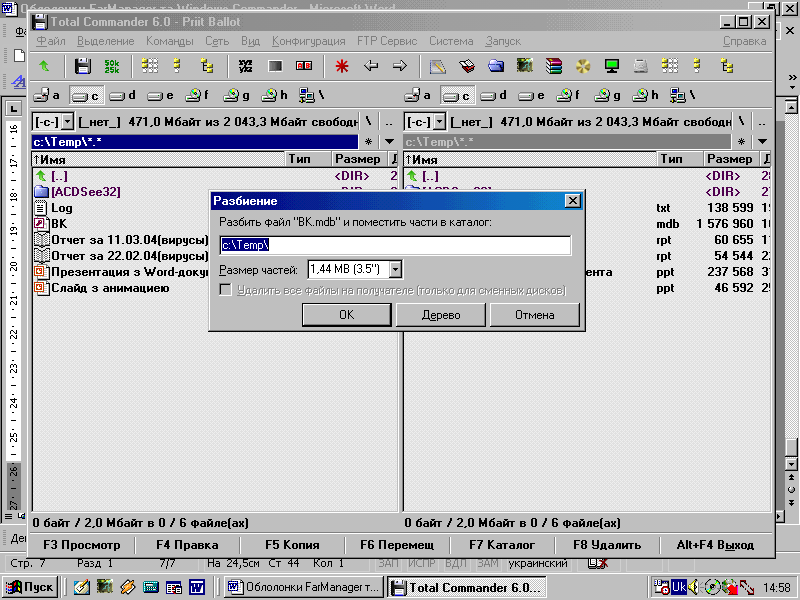Select the [ACDSee32] folder in left panel

(x=86, y=192)
